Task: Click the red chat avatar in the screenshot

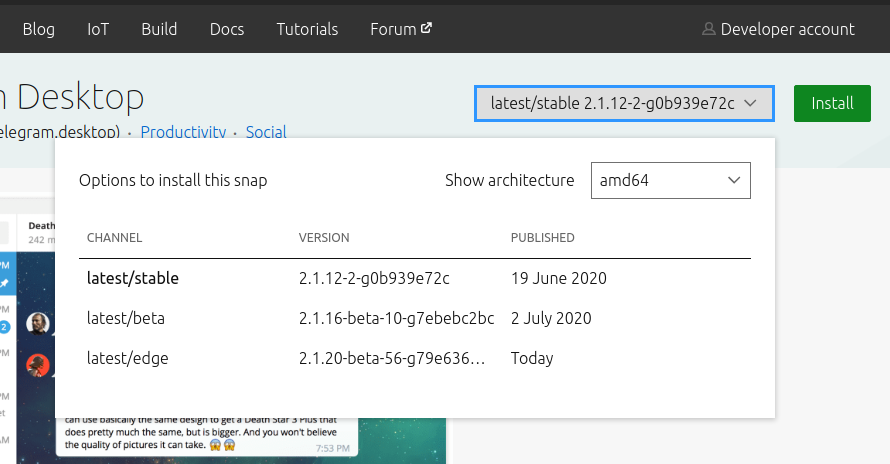Action: click(x=38, y=365)
